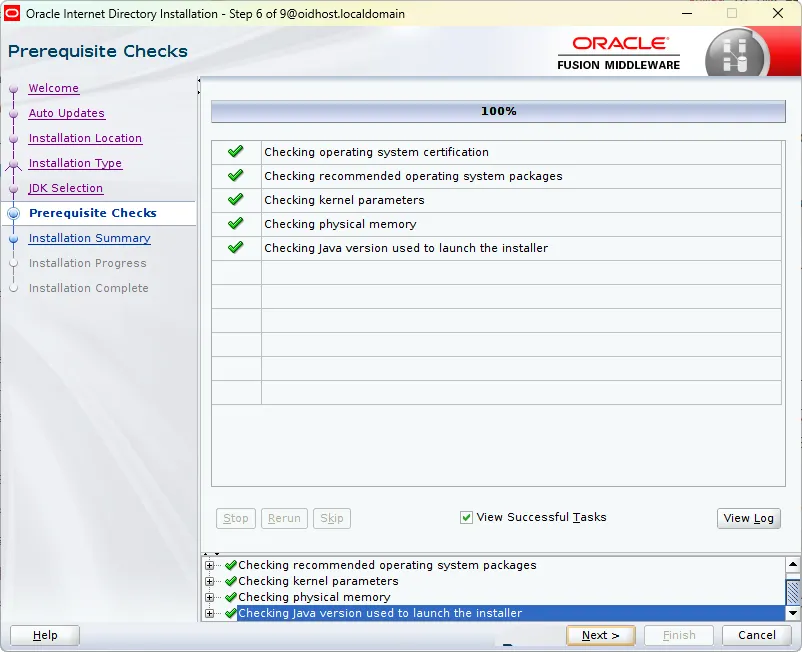Select the Prerequisite Checks step
The image size is (802, 652).
click(x=93, y=213)
